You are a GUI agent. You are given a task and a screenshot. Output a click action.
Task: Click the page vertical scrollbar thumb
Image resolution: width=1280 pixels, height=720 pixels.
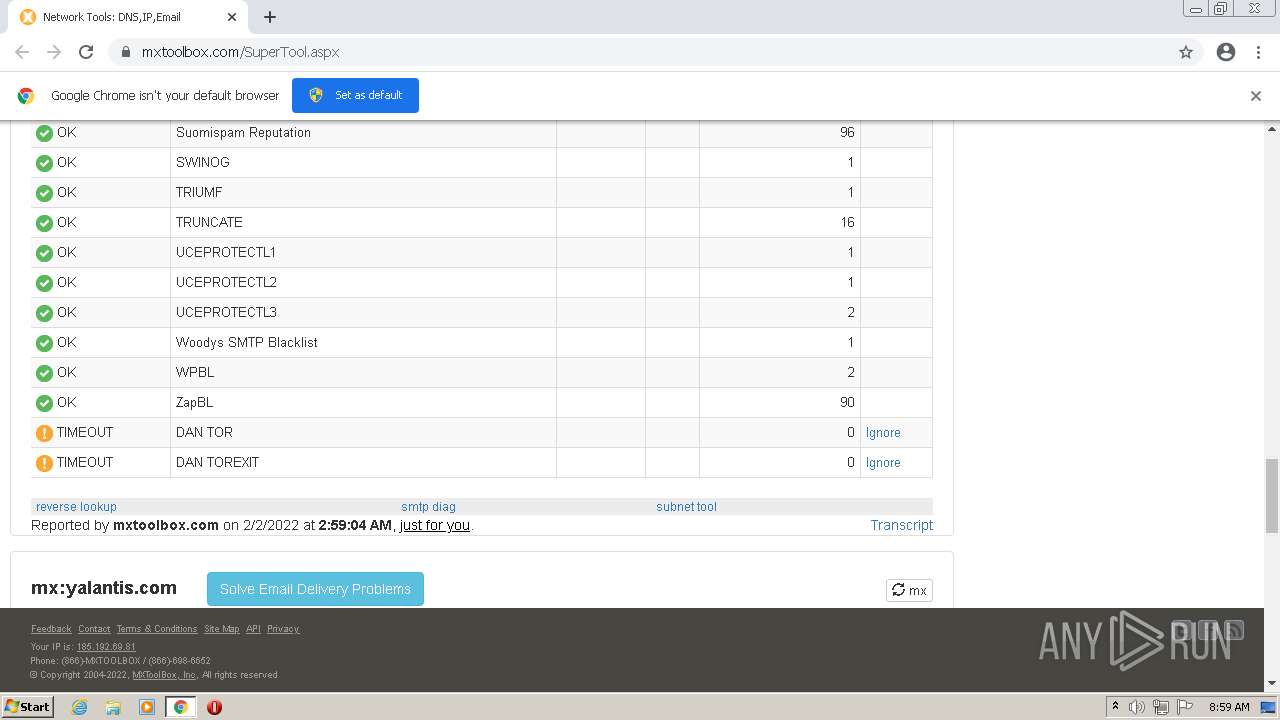pyautogui.click(x=1272, y=497)
